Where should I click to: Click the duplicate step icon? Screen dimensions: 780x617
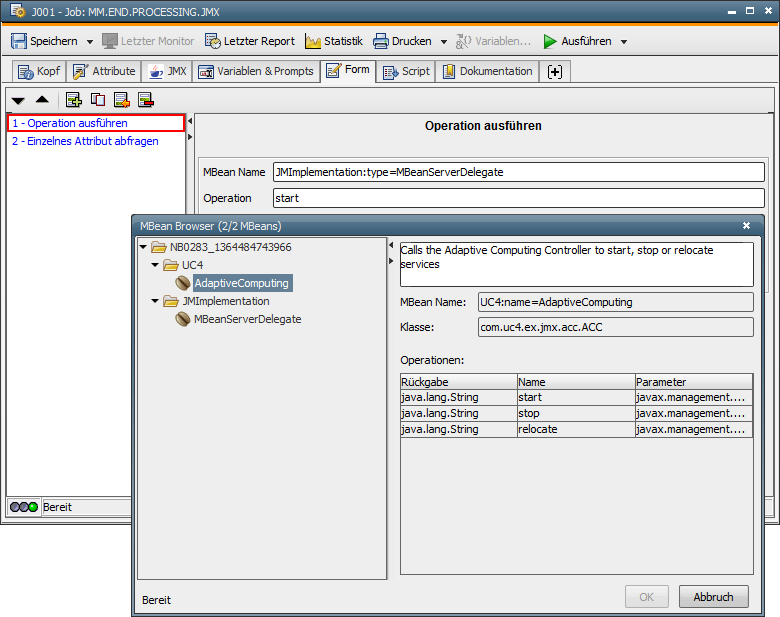click(97, 99)
